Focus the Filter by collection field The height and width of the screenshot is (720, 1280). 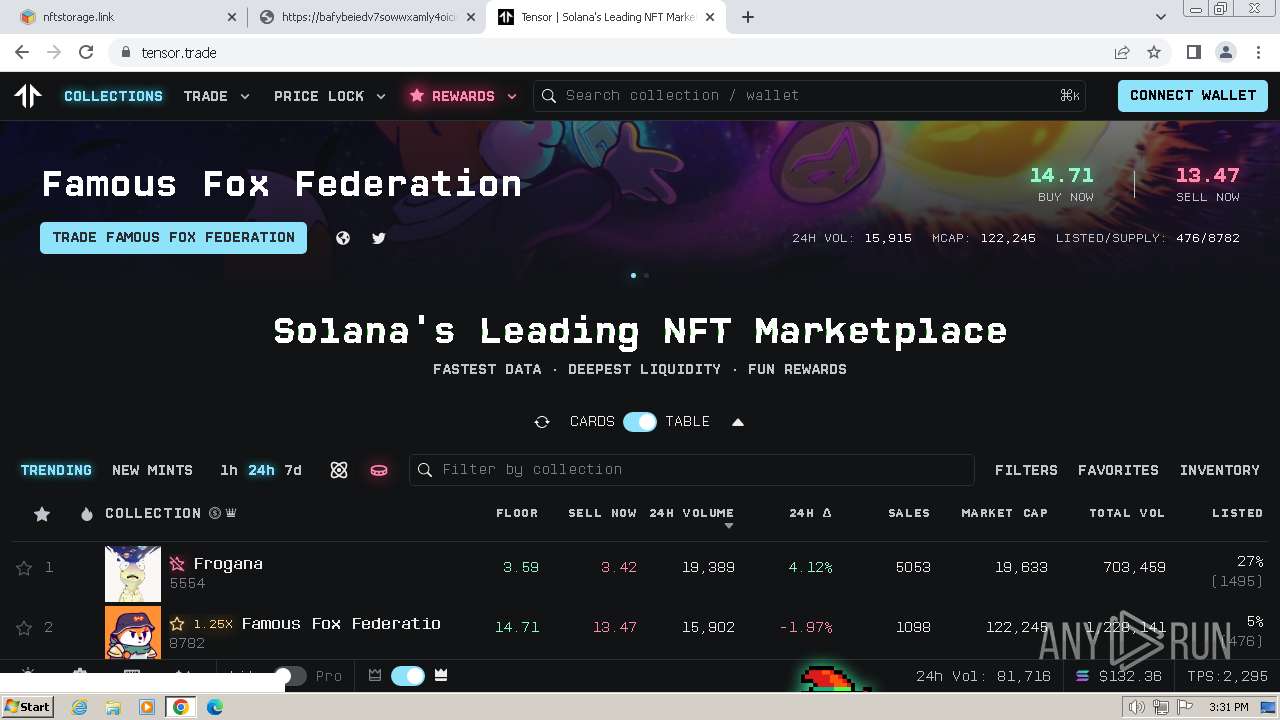click(691, 470)
